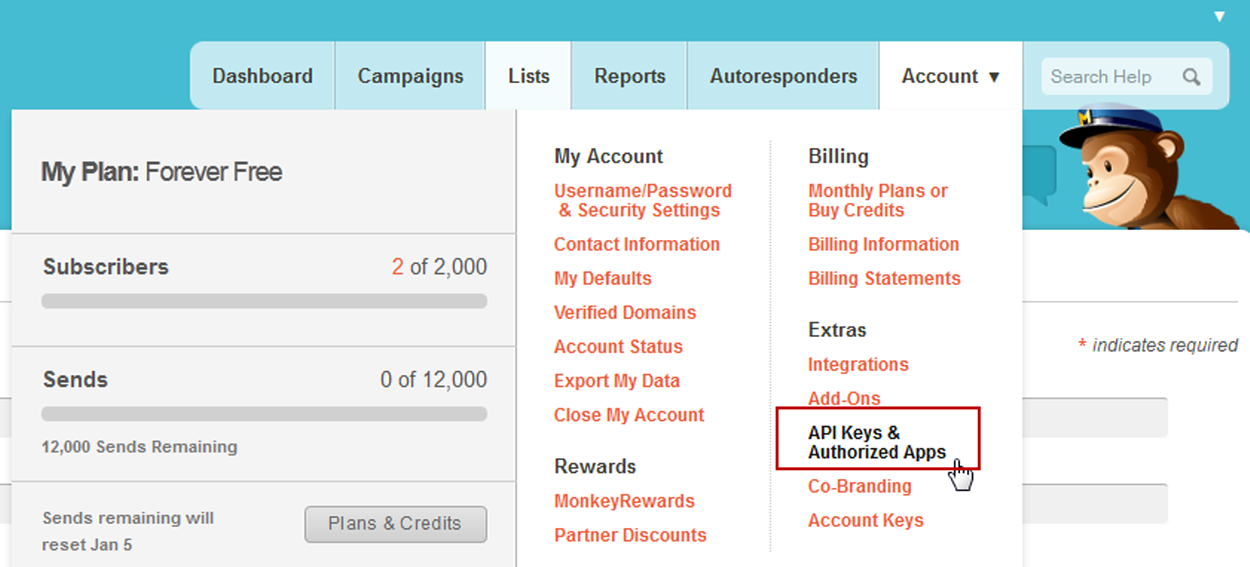Screen dimensions: 1250x567
Task: Open the Dashboard tab
Action: click(x=262, y=76)
